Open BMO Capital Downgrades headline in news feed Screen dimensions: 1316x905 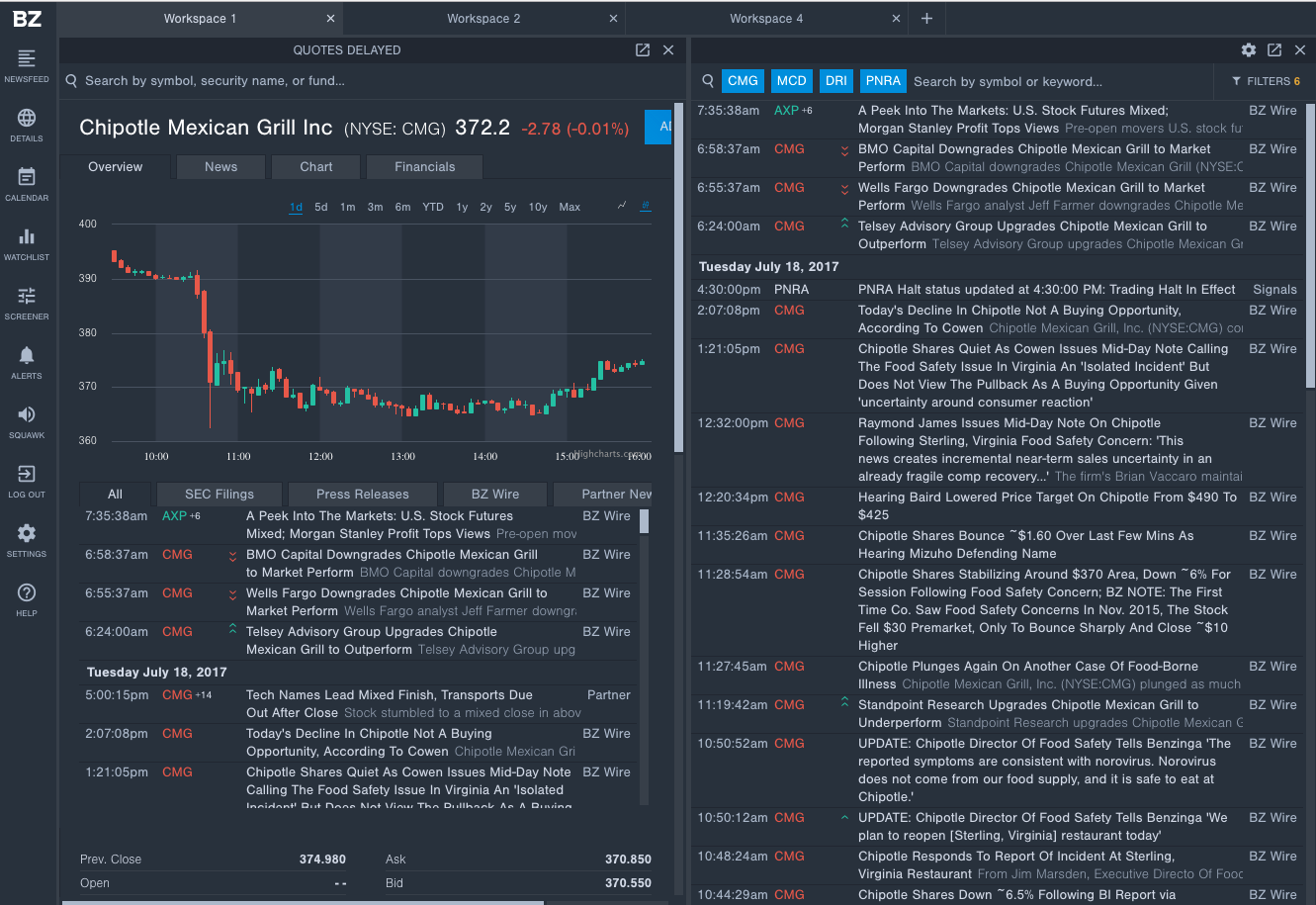tap(1034, 158)
